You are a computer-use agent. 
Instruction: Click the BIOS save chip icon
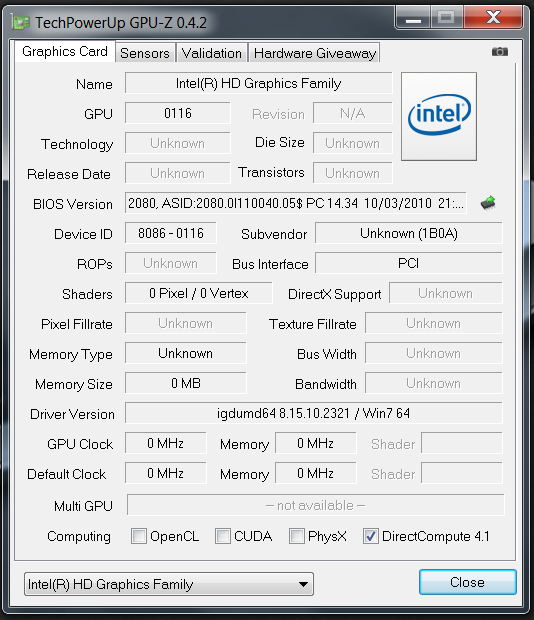pyautogui.click(x=488, y=202)
